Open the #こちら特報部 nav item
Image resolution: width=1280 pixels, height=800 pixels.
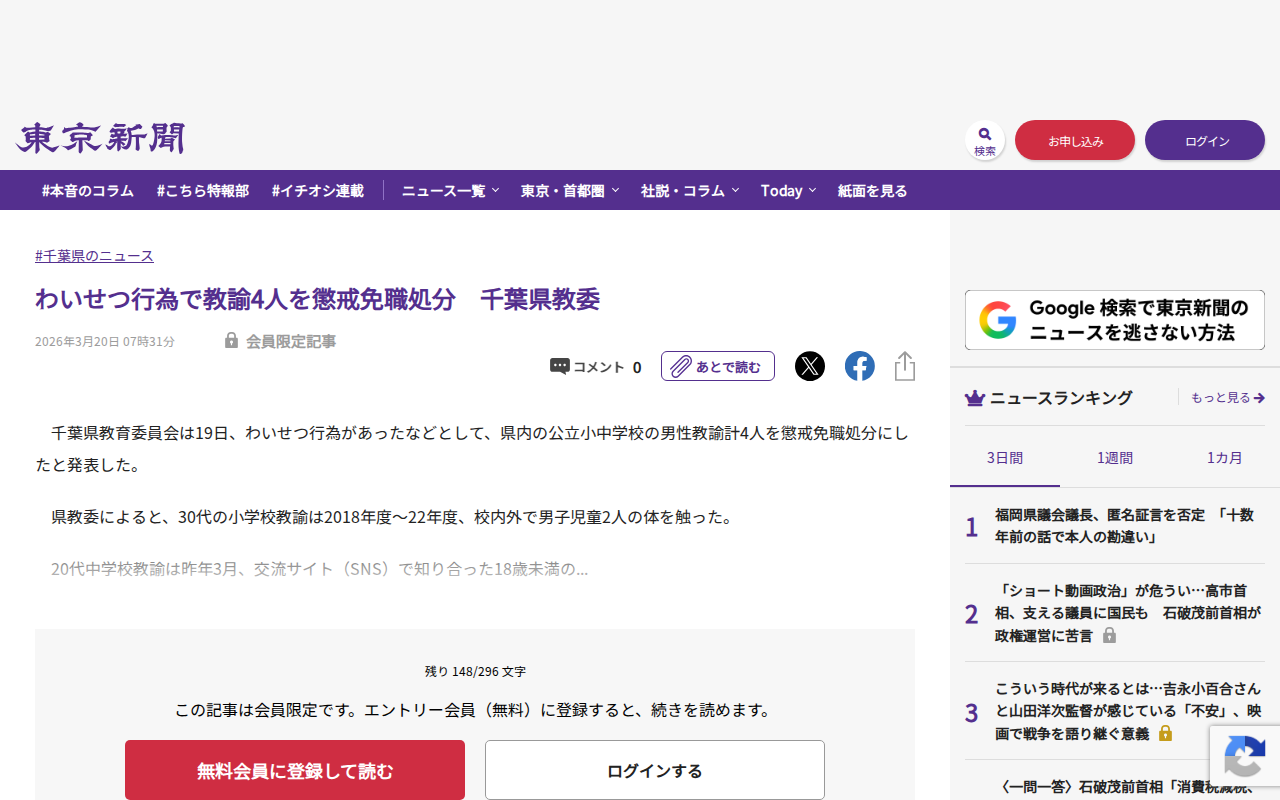203,190
